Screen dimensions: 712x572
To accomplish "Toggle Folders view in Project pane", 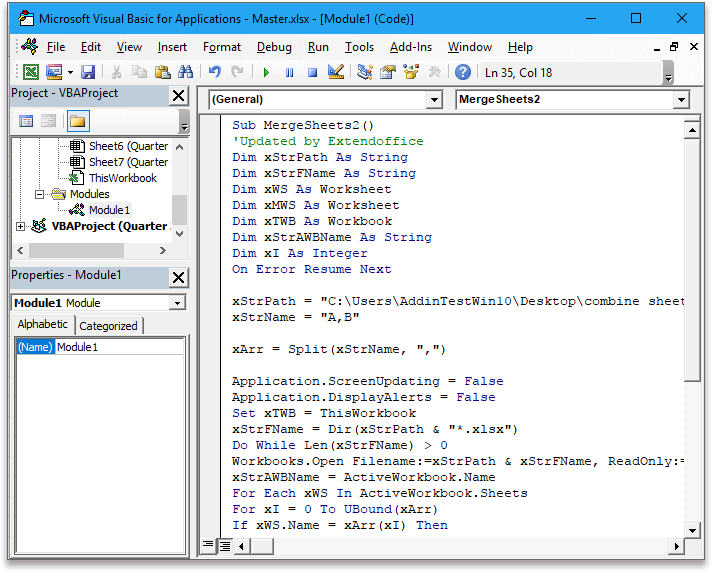I will tap(77, 121).
